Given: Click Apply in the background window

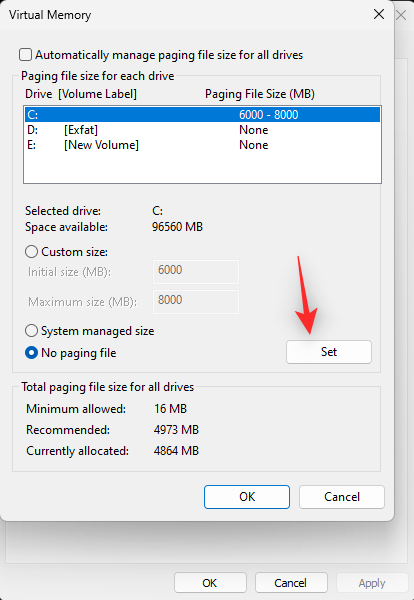Looking at the screenshot, I should (372, 583).
